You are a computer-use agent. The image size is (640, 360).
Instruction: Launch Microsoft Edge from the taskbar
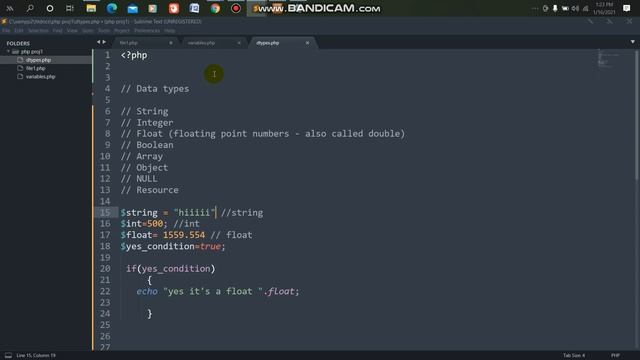(x=112, y=8)
